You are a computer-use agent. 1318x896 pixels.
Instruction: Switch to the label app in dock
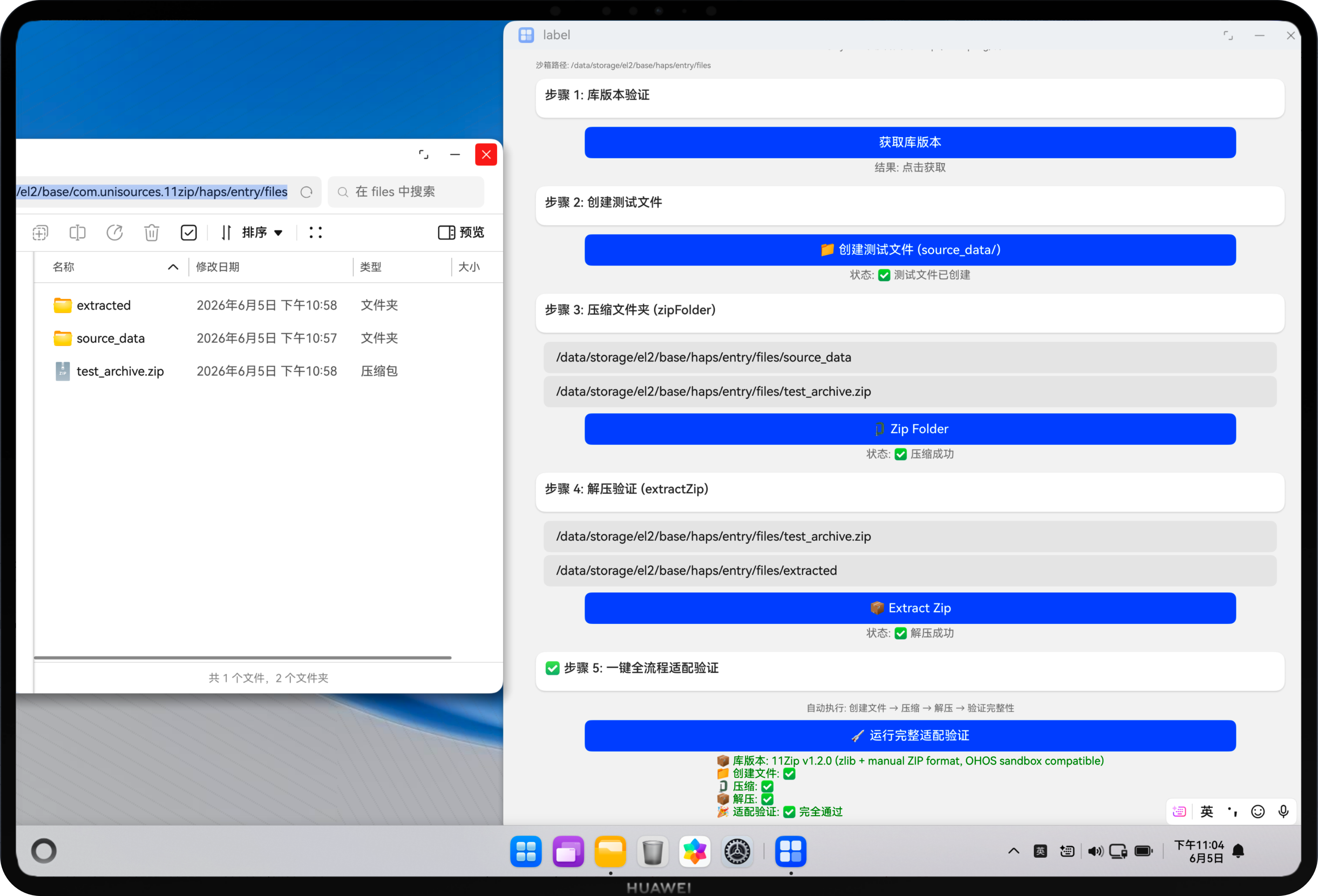pos(790,851)
